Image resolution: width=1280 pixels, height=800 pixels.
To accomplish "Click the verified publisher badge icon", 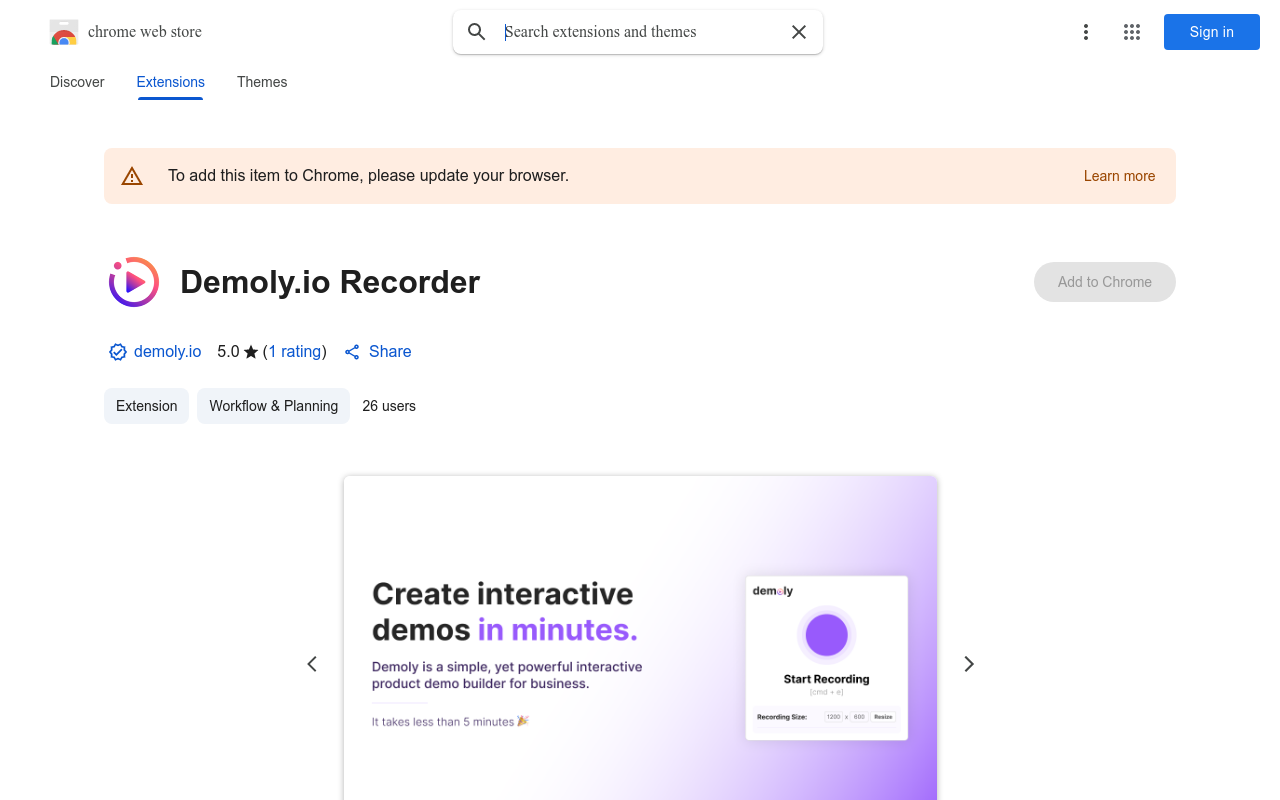I will point(118,352).
